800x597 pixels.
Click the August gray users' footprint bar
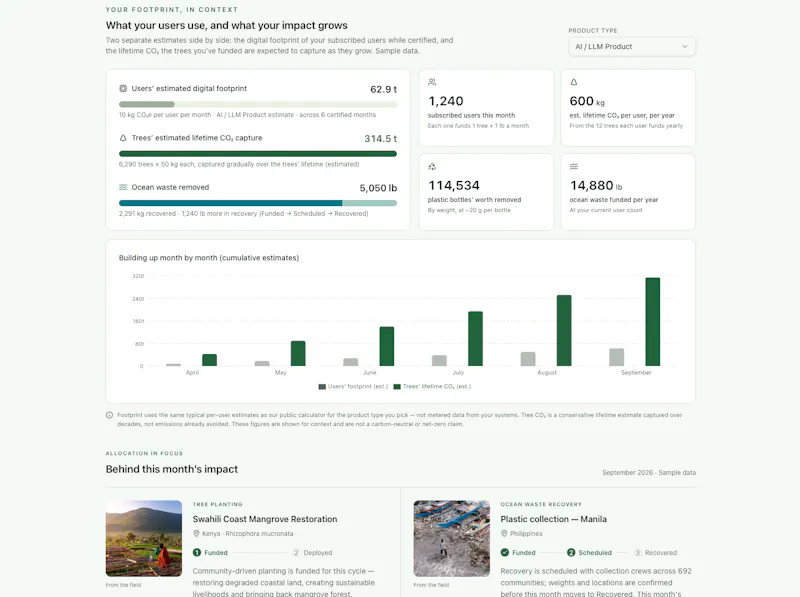(528, 359)
